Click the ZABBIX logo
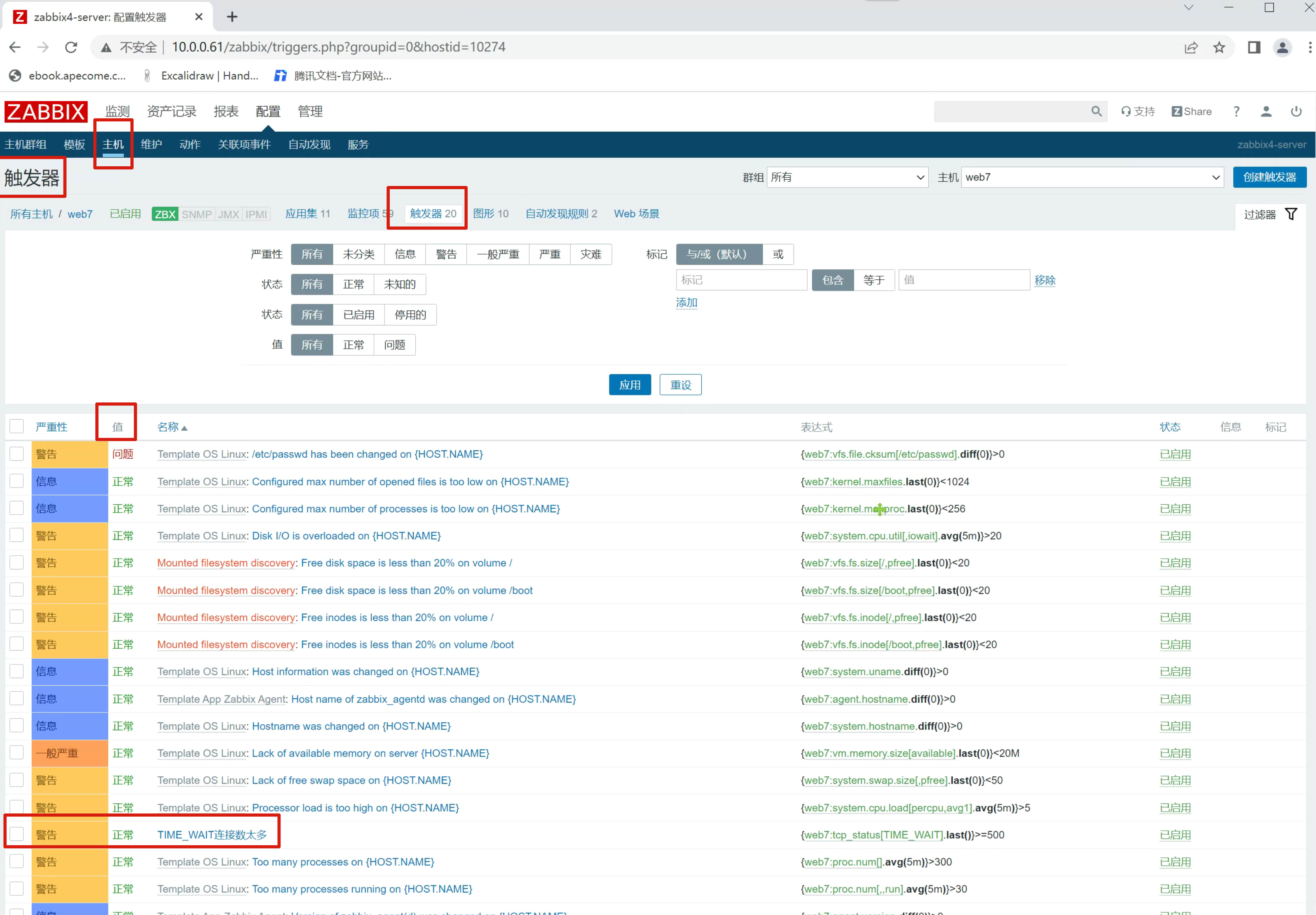1316x915 pixels. click(46, 112)
